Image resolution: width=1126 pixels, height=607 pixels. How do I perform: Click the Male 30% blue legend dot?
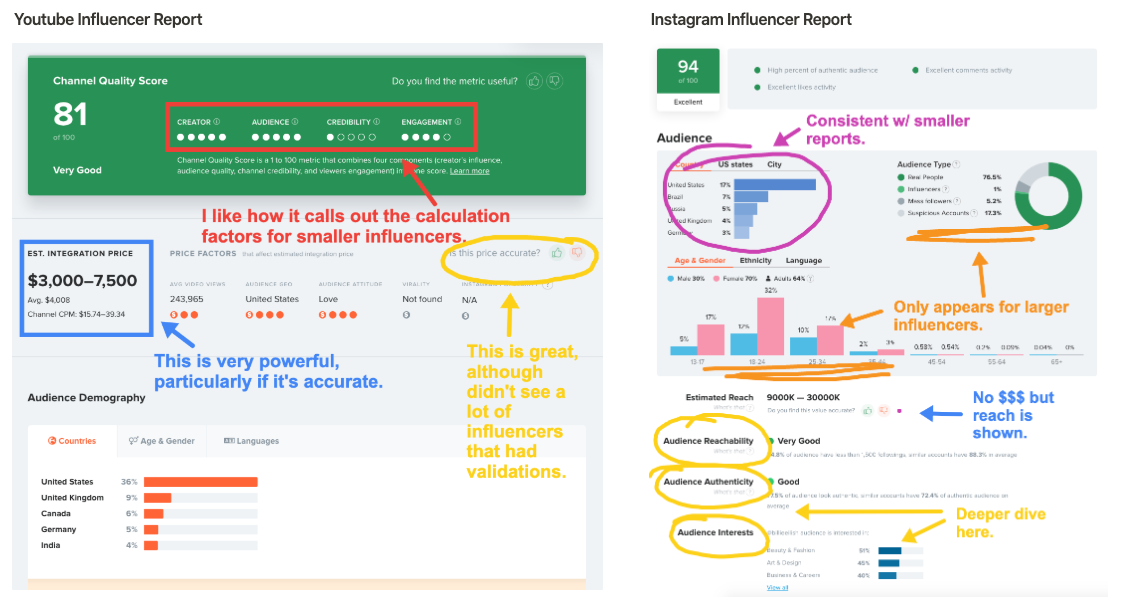pos(671,279)
